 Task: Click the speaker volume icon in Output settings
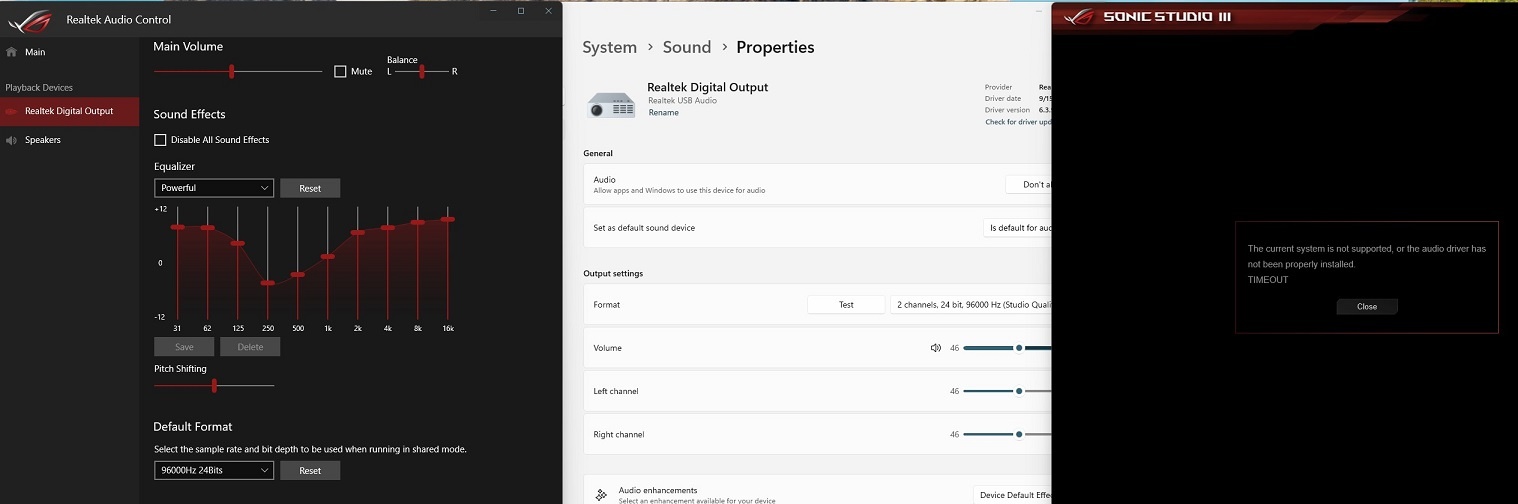(x=936, y=348)
